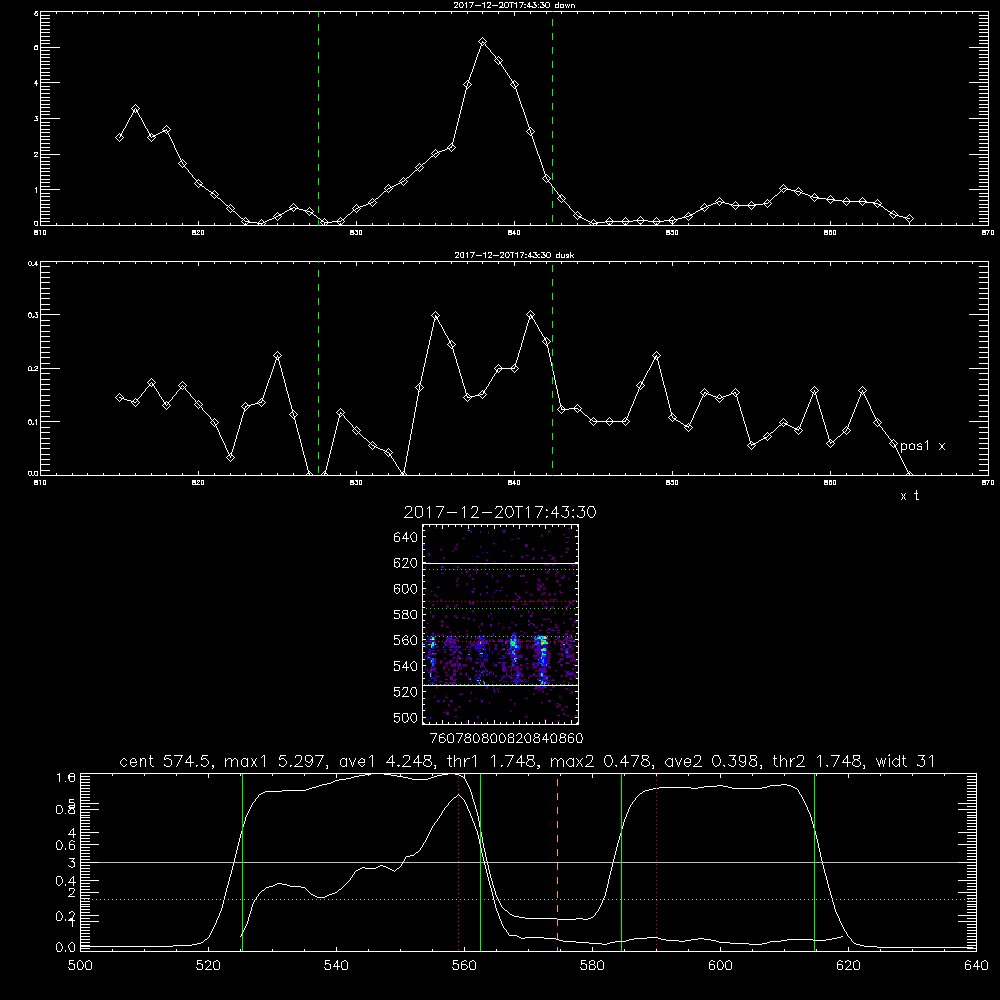
Task: Click the '640' x-axis label of bottom plot
Action: point(976,966)
